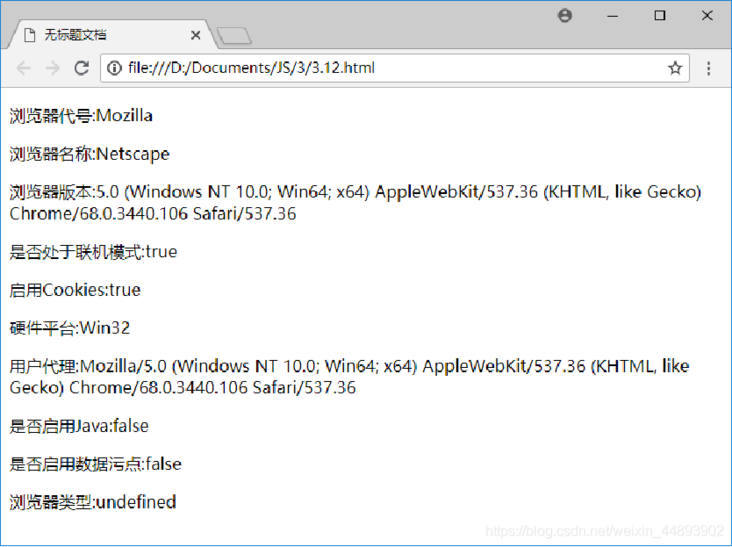
Task: Click the browser back arrow
Action: 23,68
